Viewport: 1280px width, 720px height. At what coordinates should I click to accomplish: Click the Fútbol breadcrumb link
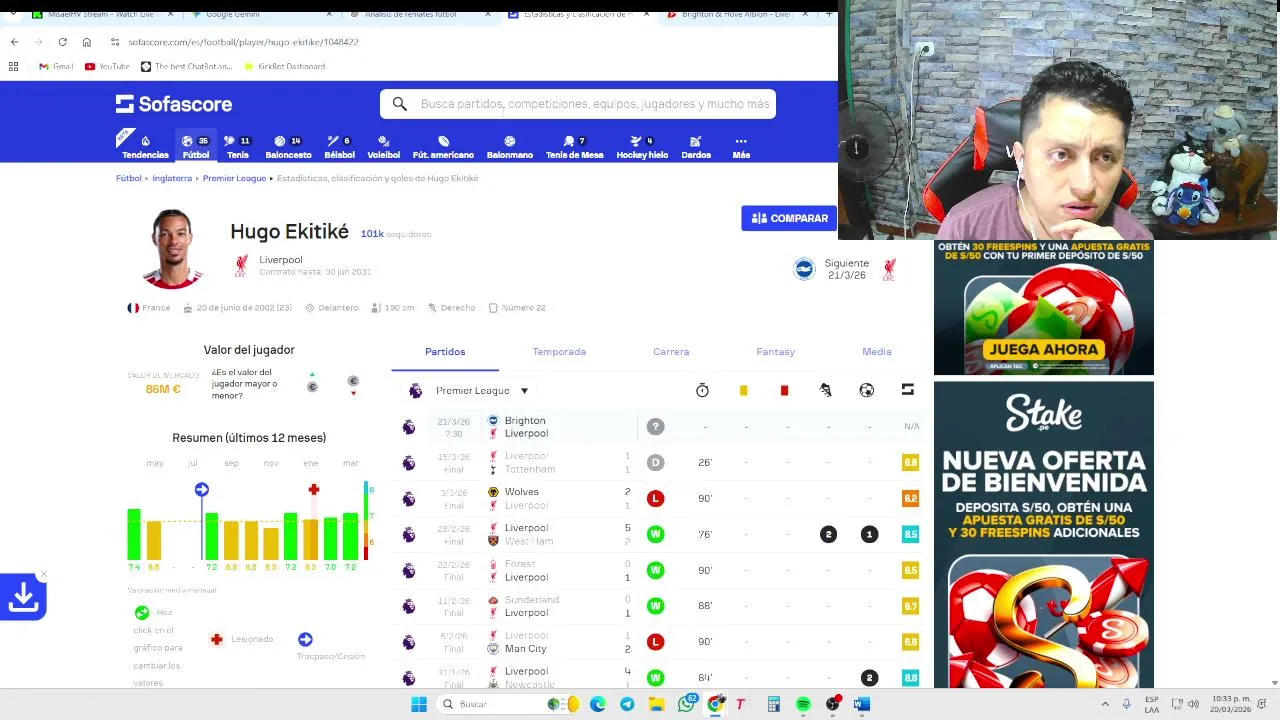128,178
